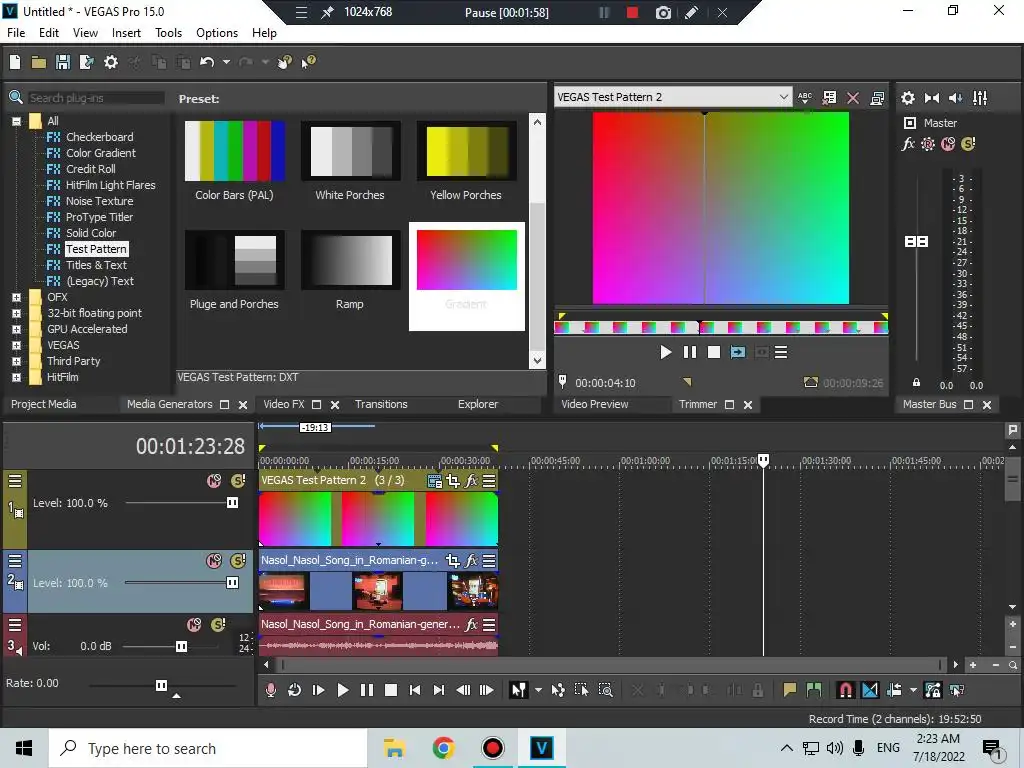Open the Edit menu
1024x768 pixels.
[48, 33]
